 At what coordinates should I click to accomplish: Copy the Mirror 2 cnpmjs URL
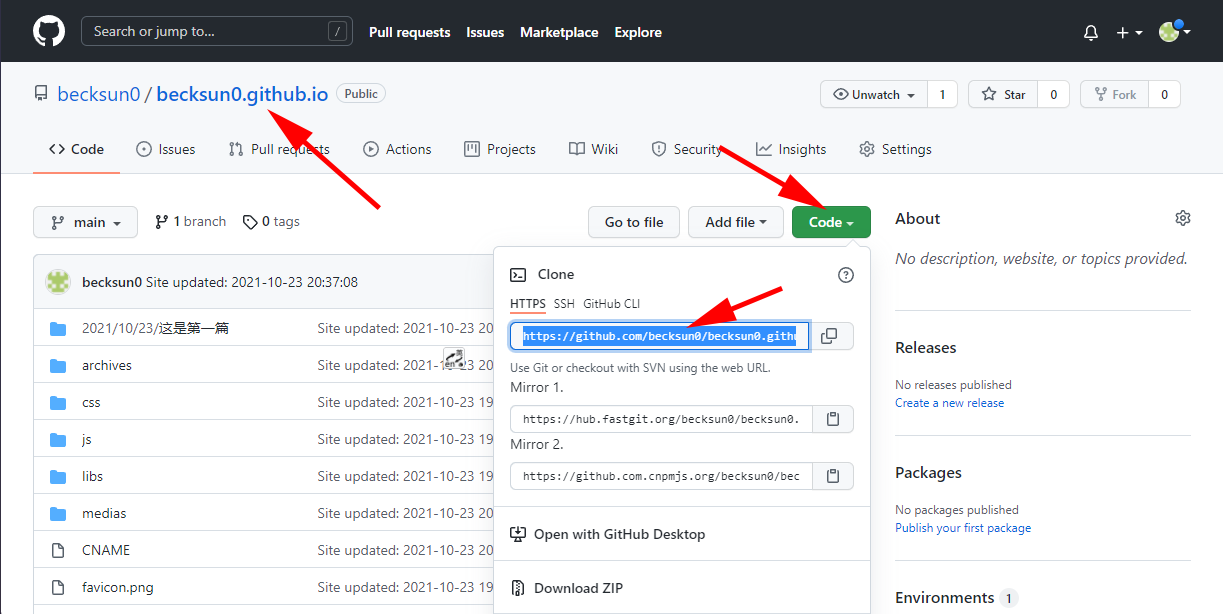832,476
